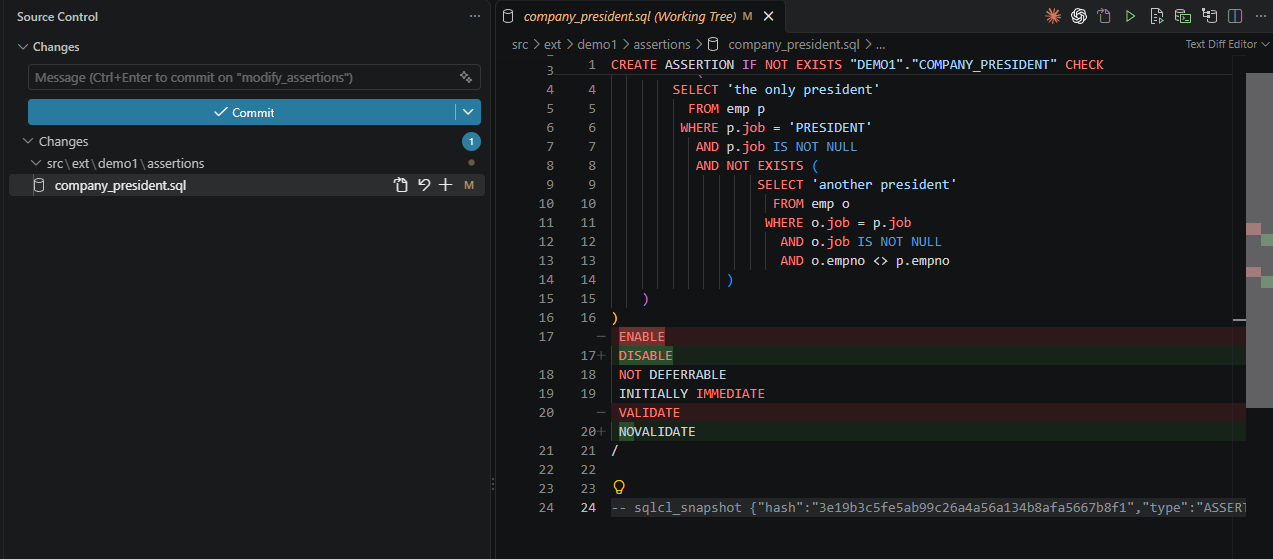This screenshot has height=559, width=1273.
Task: Click the breadcrumb database file icon
Action: click(713, 44)
